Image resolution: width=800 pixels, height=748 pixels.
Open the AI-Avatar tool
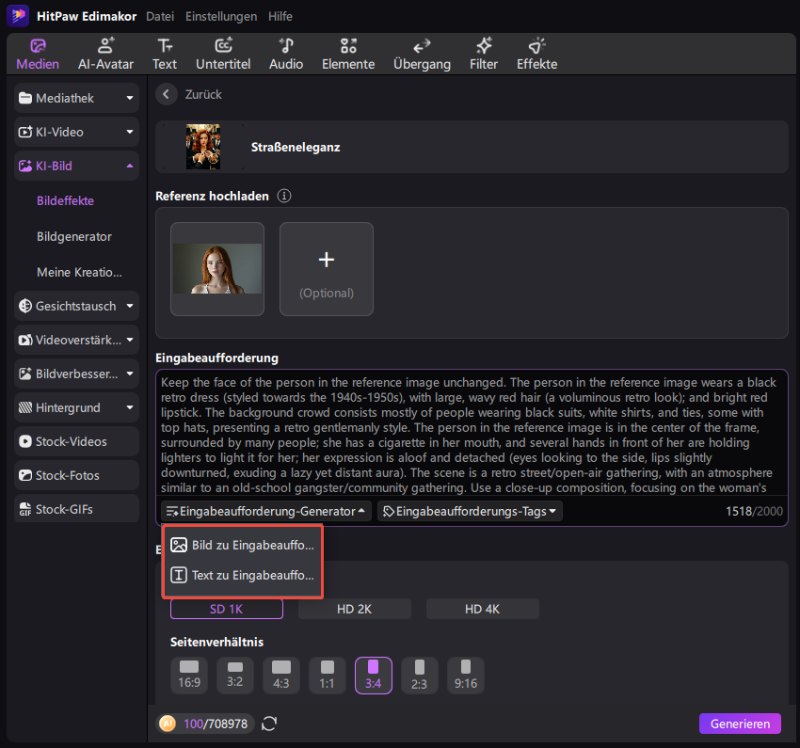105,53
